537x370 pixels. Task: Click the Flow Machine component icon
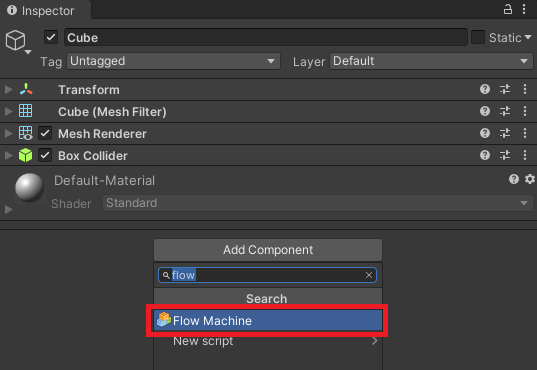(x=164, y=320)
